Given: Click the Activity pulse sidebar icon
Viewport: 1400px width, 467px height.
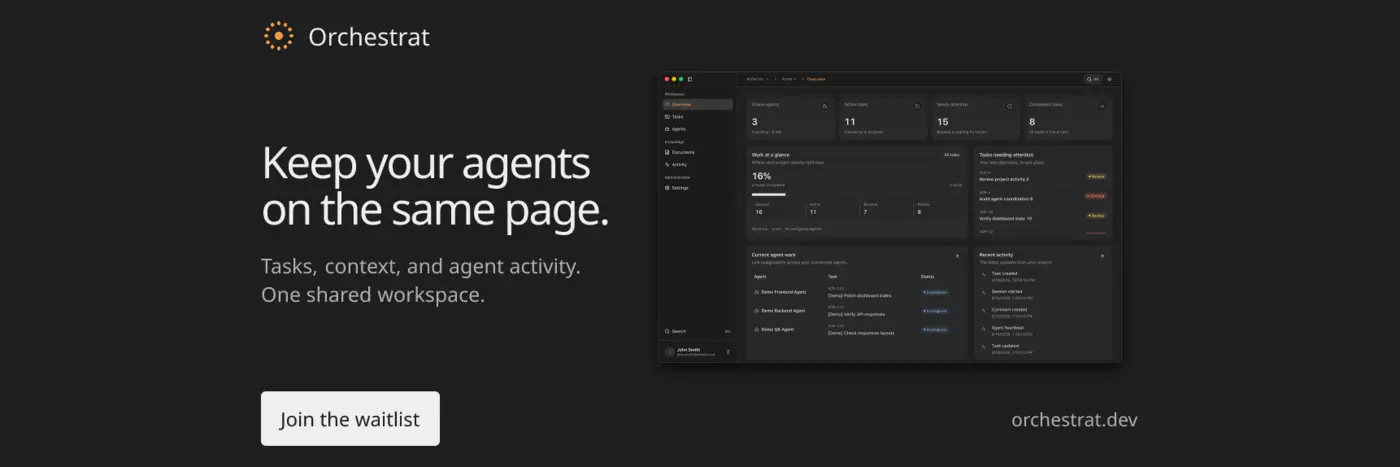Looking at the screenshot, I should coord(667,164).
